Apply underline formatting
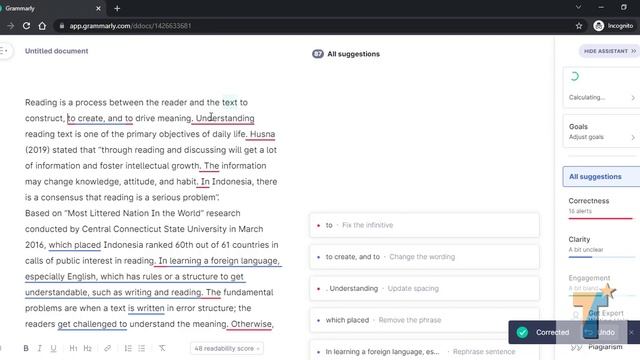This screenshot has height=360, width=640. pos(53,348)
